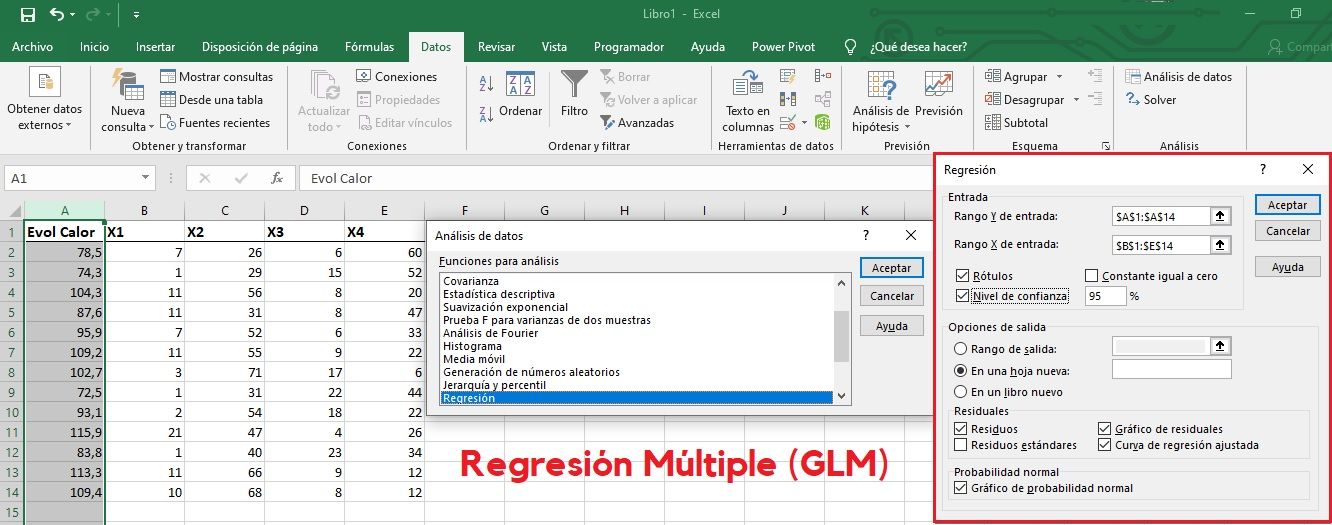Switch to the Fórmulas tab
This screenshot has height=525, width=1332.
[x=369, y=47]
